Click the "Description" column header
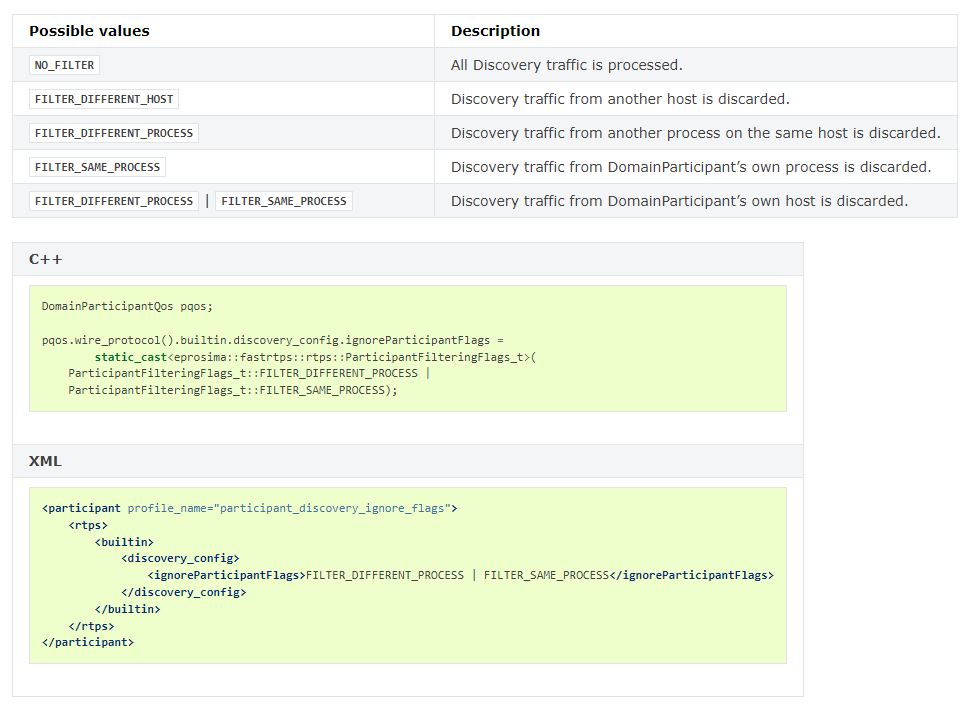The height and width of the screenshot is (712, 979). pyautogui.click(x=495, y=31)
